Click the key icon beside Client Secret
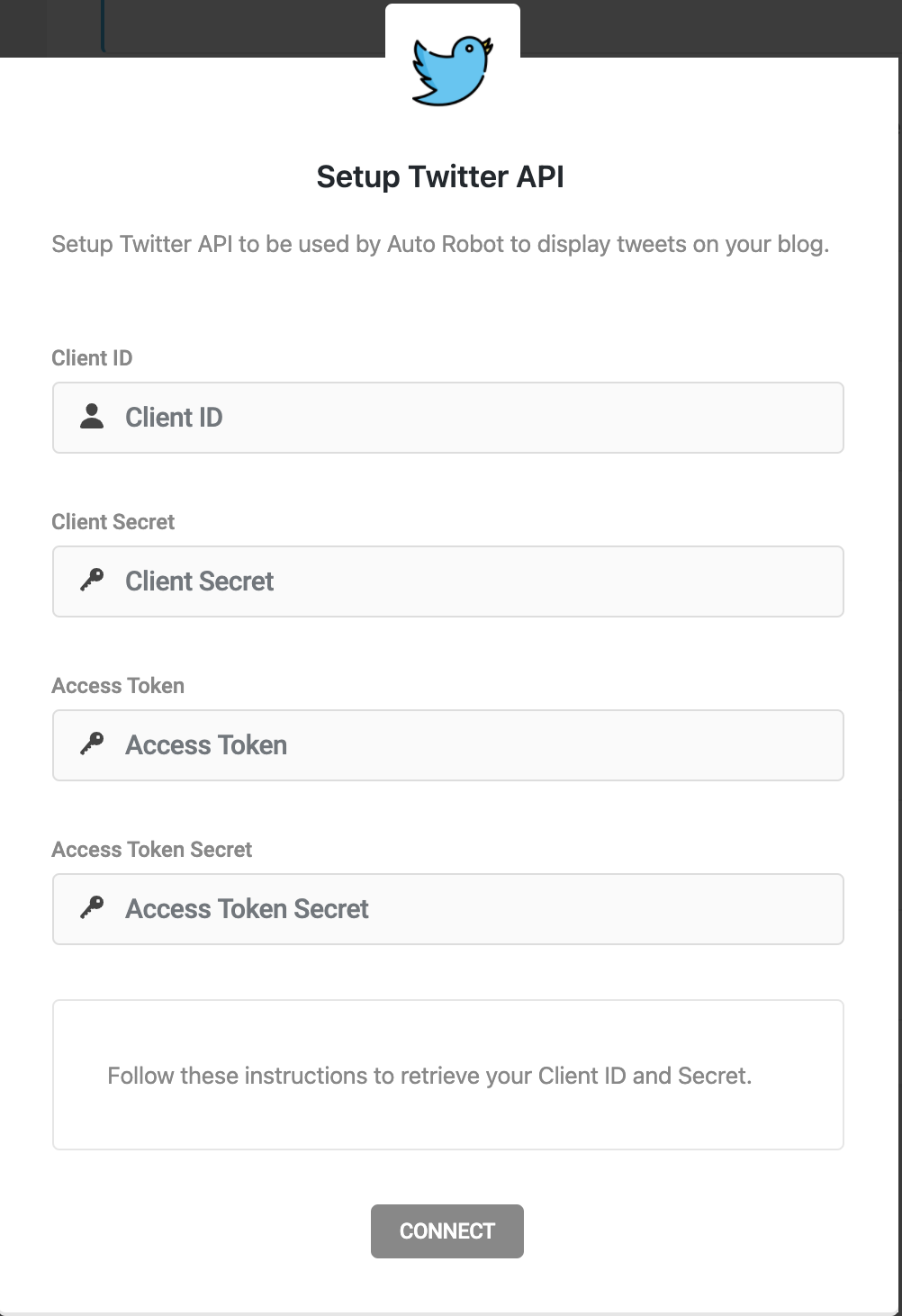The image size is (902, 1316). 92,581
